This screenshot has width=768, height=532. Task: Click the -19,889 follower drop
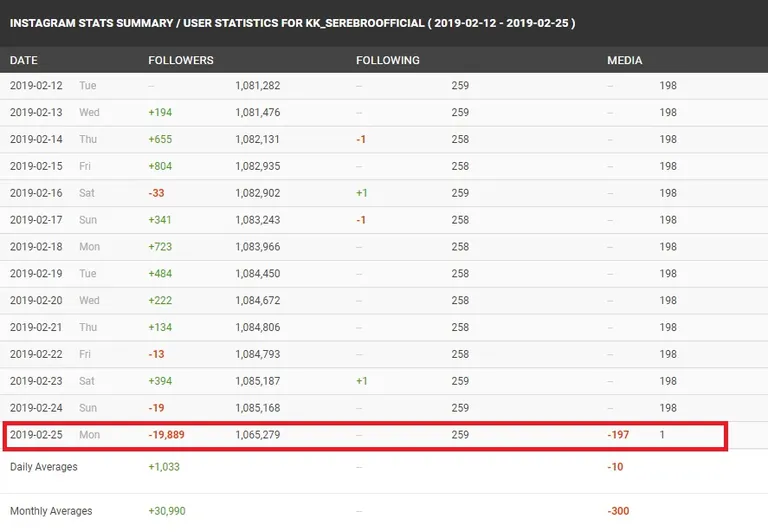pos(167,435)
